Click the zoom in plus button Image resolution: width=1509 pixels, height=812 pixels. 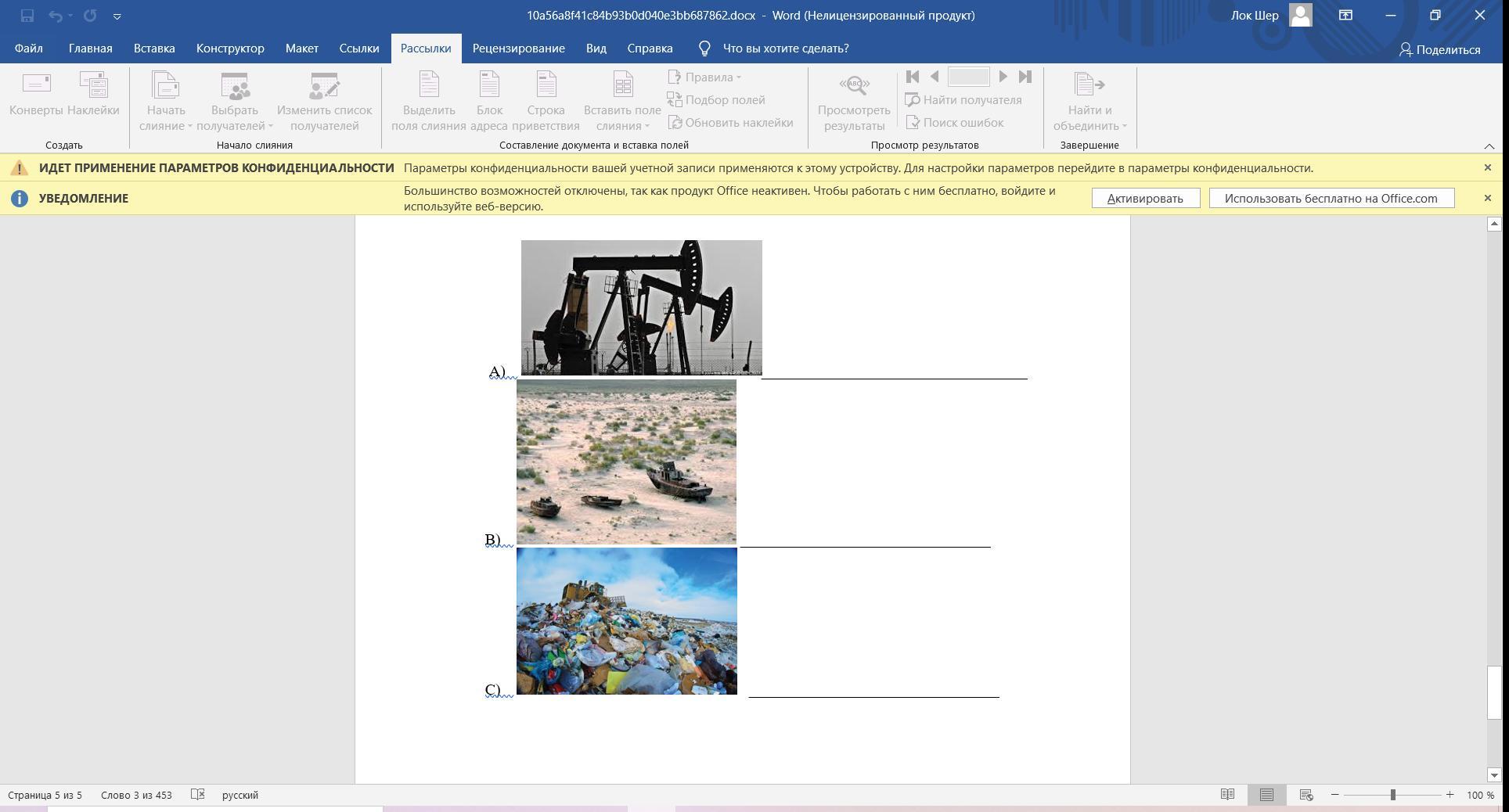(x=1450, y=795)
